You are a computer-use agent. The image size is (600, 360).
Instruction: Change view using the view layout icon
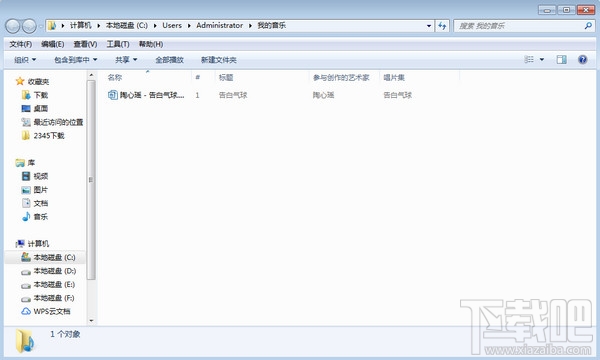529,59
